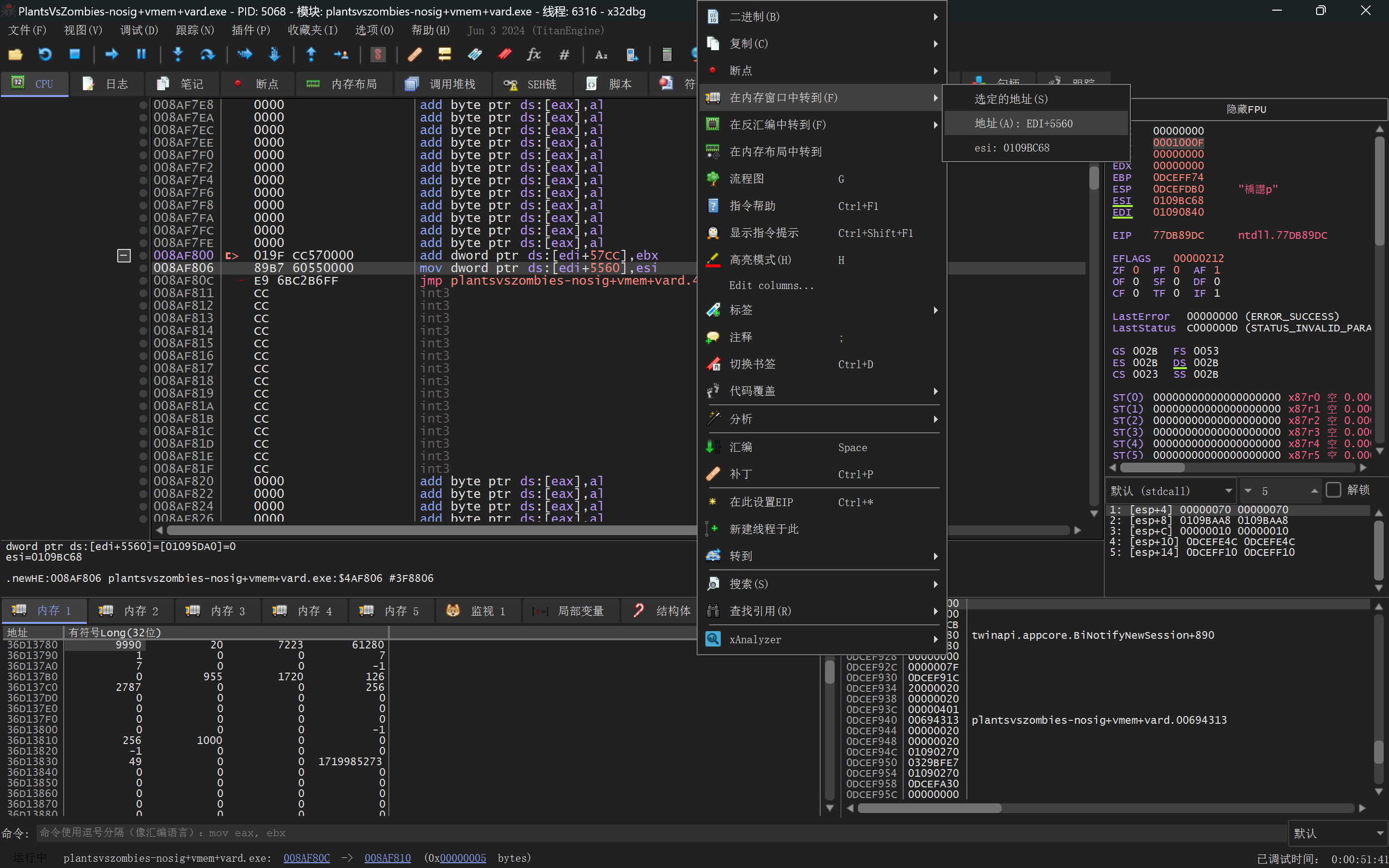Toggle the 解锁 checkbox

pos(1334,490)
